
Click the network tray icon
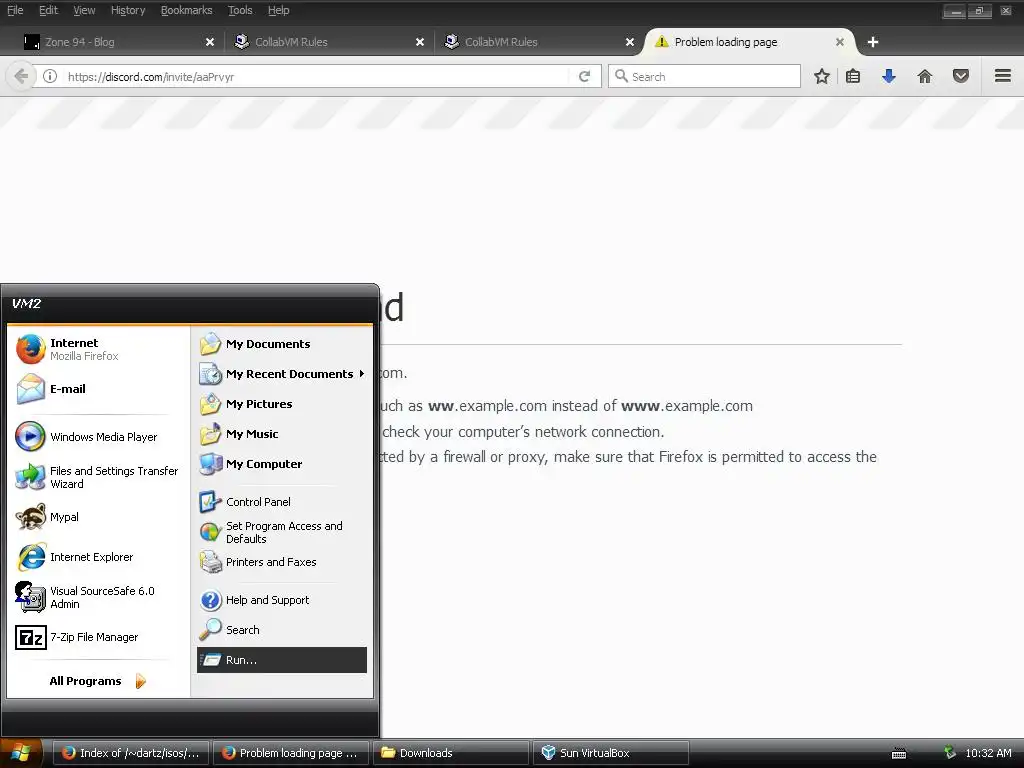[x=950, y=753]
